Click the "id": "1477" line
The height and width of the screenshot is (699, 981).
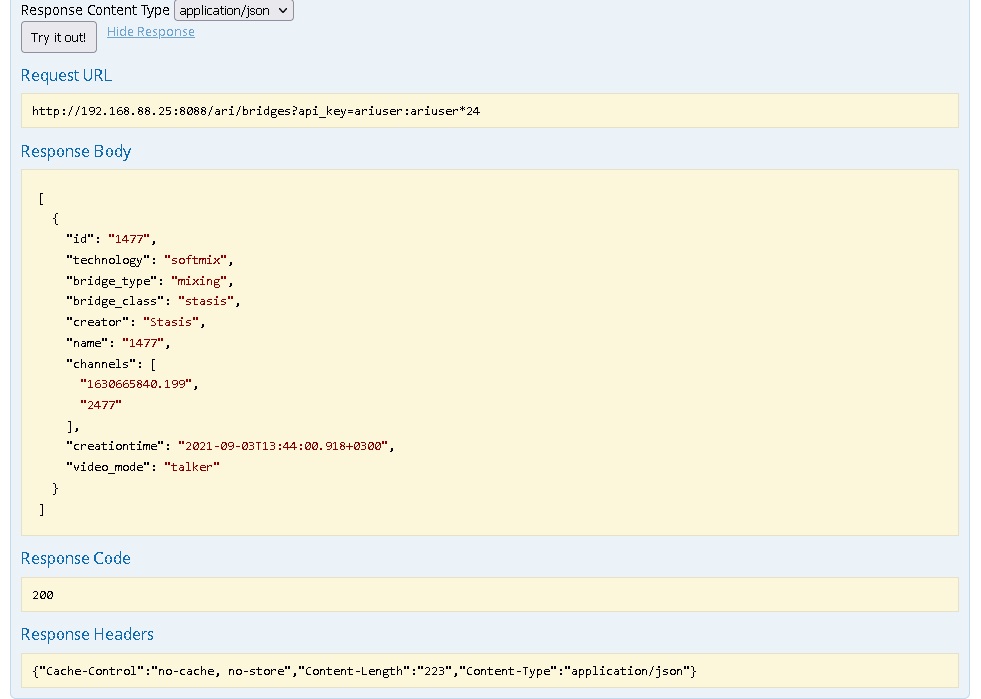(111, 239)
